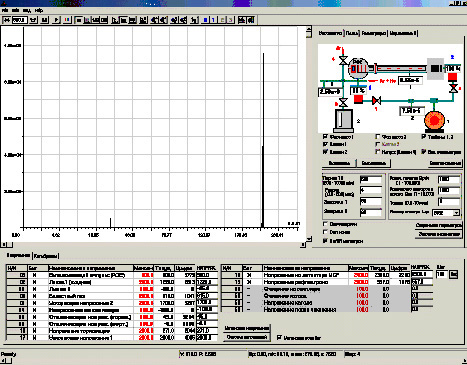
Task: Click the Сохранить параметры button
Action: click(439, 225)
